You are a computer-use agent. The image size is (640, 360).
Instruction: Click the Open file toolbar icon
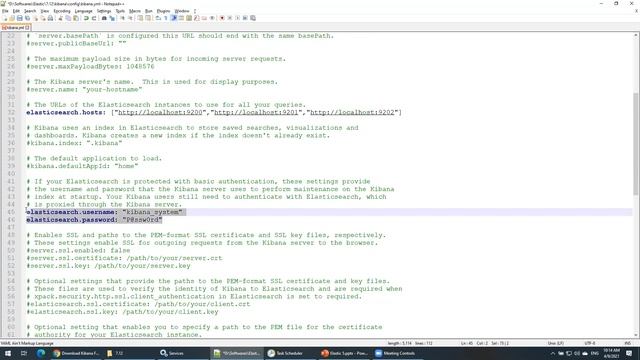12,18
